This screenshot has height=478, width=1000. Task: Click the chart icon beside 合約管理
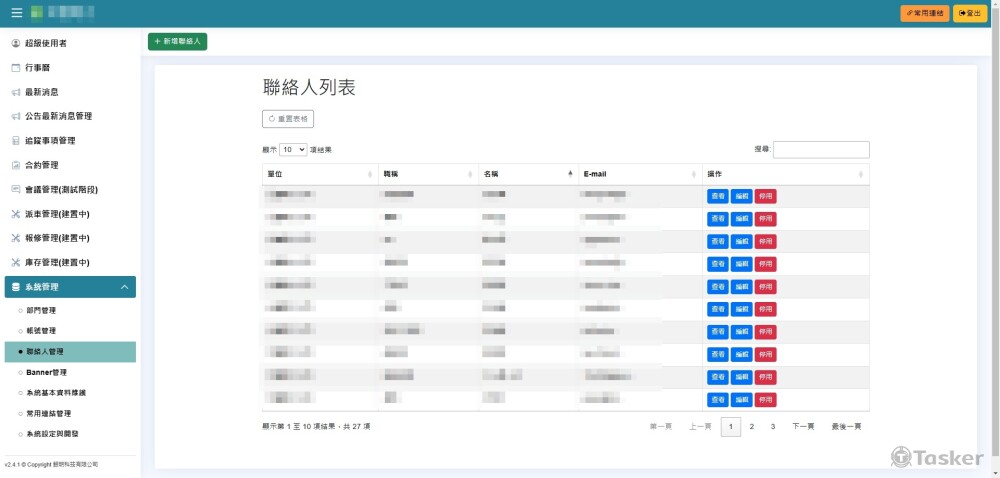[15, 165]
